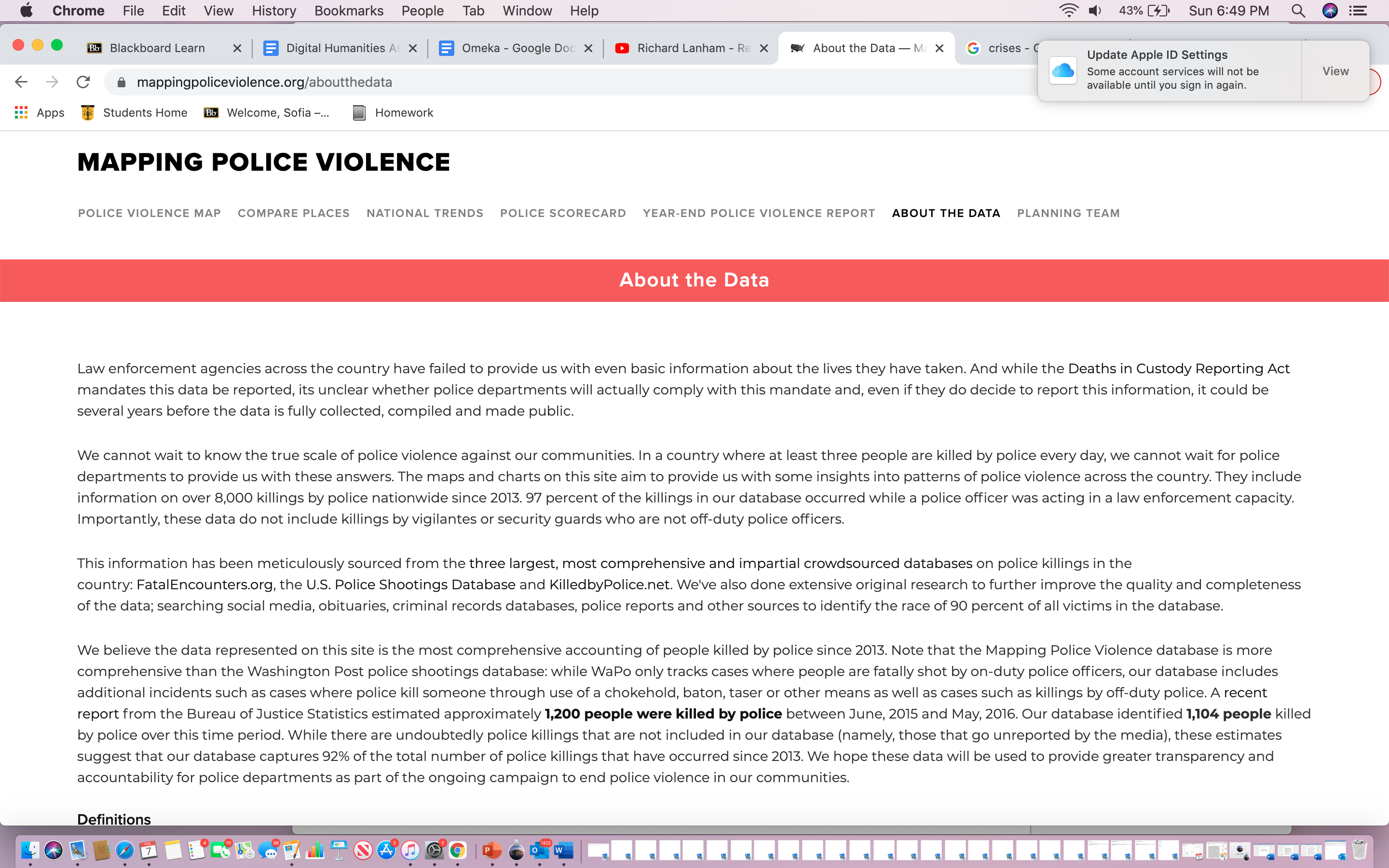Image resolution: width=1389 pixels, height=868 pixels.
Task: Launch Keynote from the dock
Action: point(339,850)
